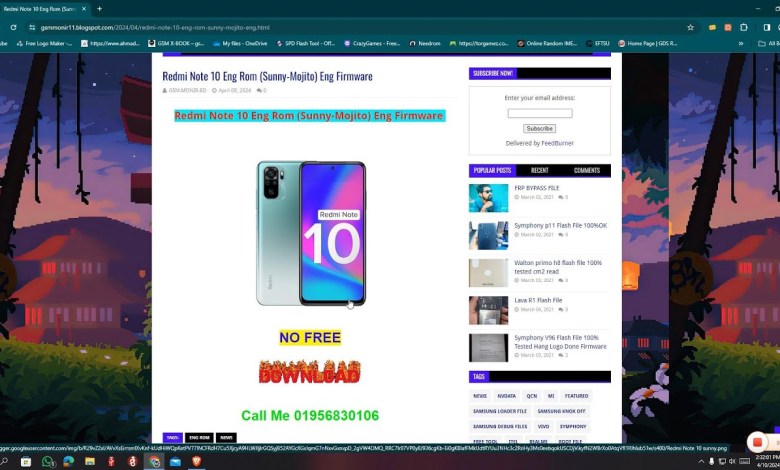Select the Popular Posts tab
This screenshot has height=470, width=780.
click(x=492, y=171)
